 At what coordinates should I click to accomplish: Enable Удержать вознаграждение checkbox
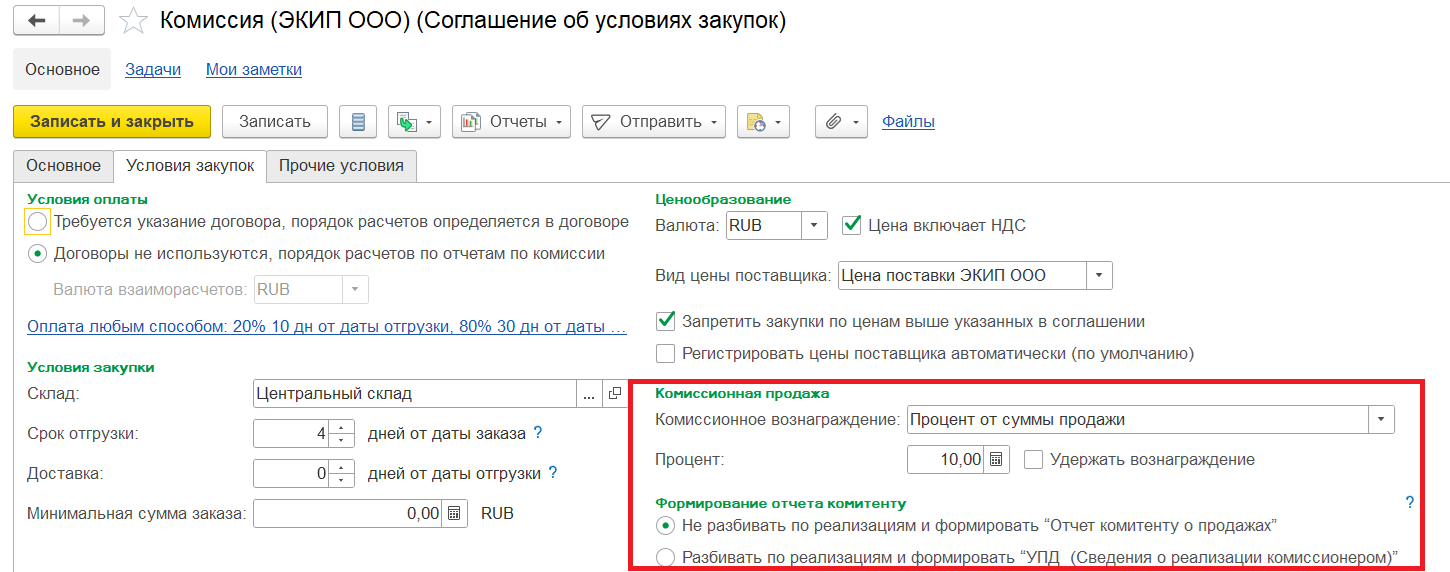click(1034, 460)
